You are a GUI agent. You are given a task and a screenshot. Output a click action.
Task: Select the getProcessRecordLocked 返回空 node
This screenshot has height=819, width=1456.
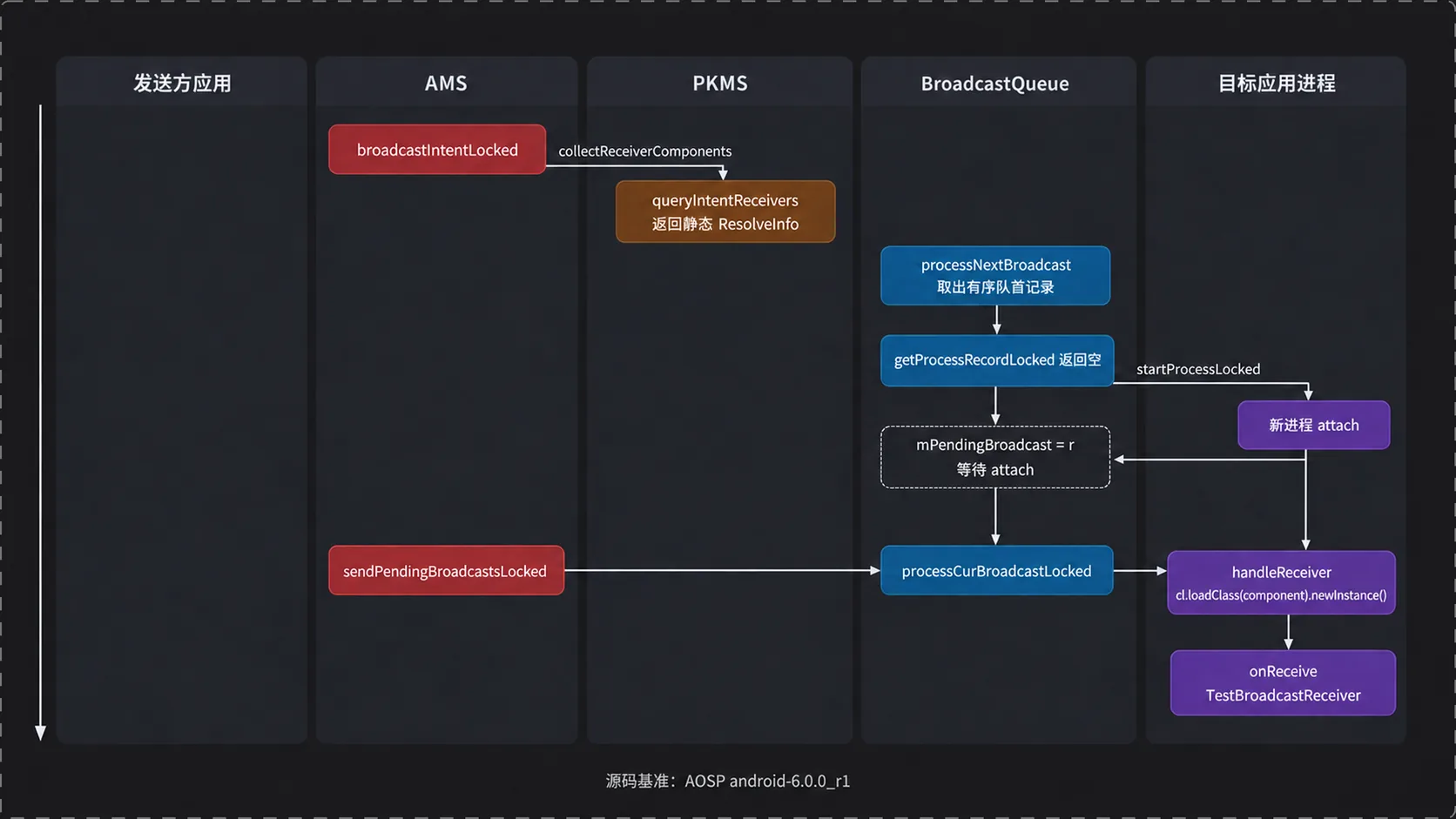click(997, 360)
